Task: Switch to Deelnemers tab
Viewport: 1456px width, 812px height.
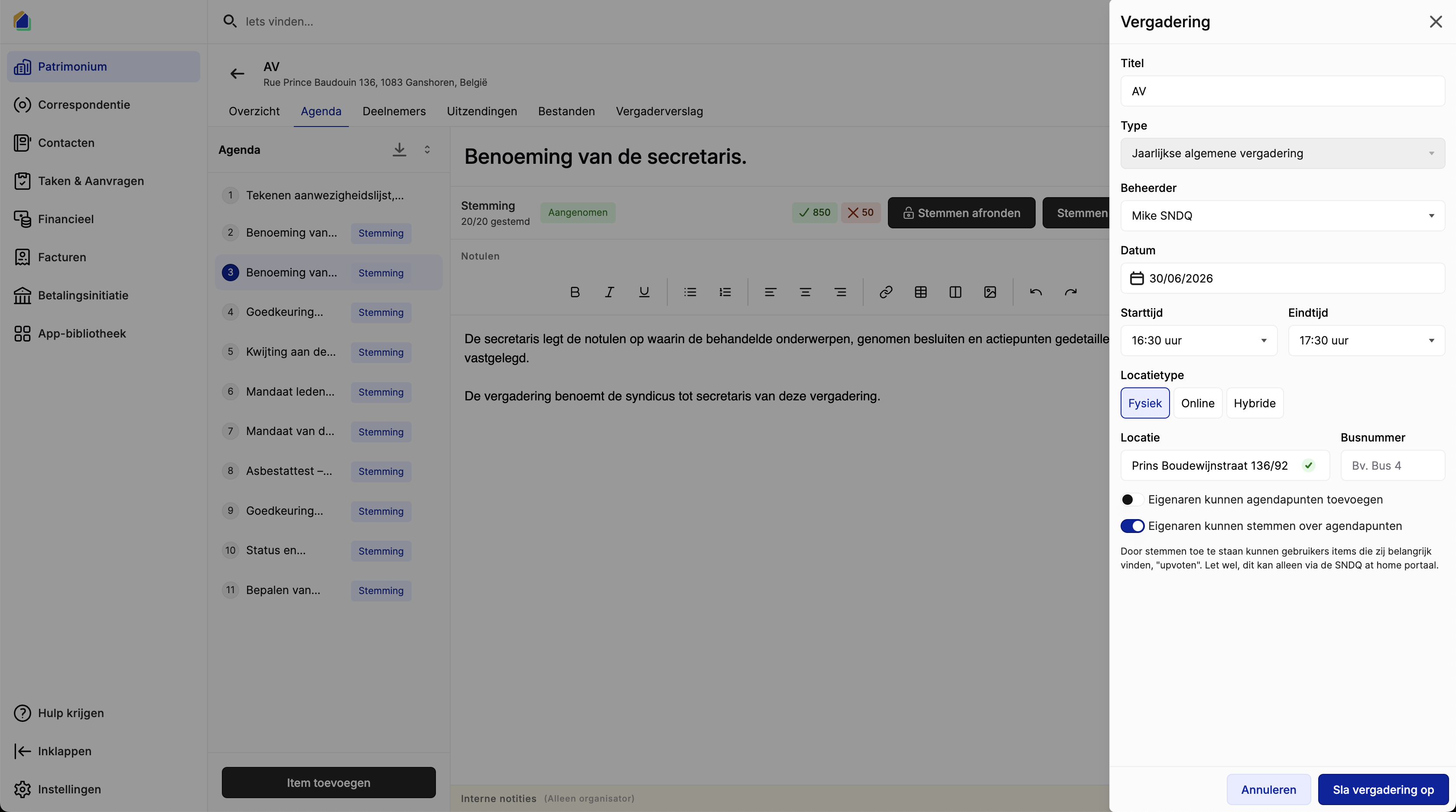Action: (x=394, y=111)
